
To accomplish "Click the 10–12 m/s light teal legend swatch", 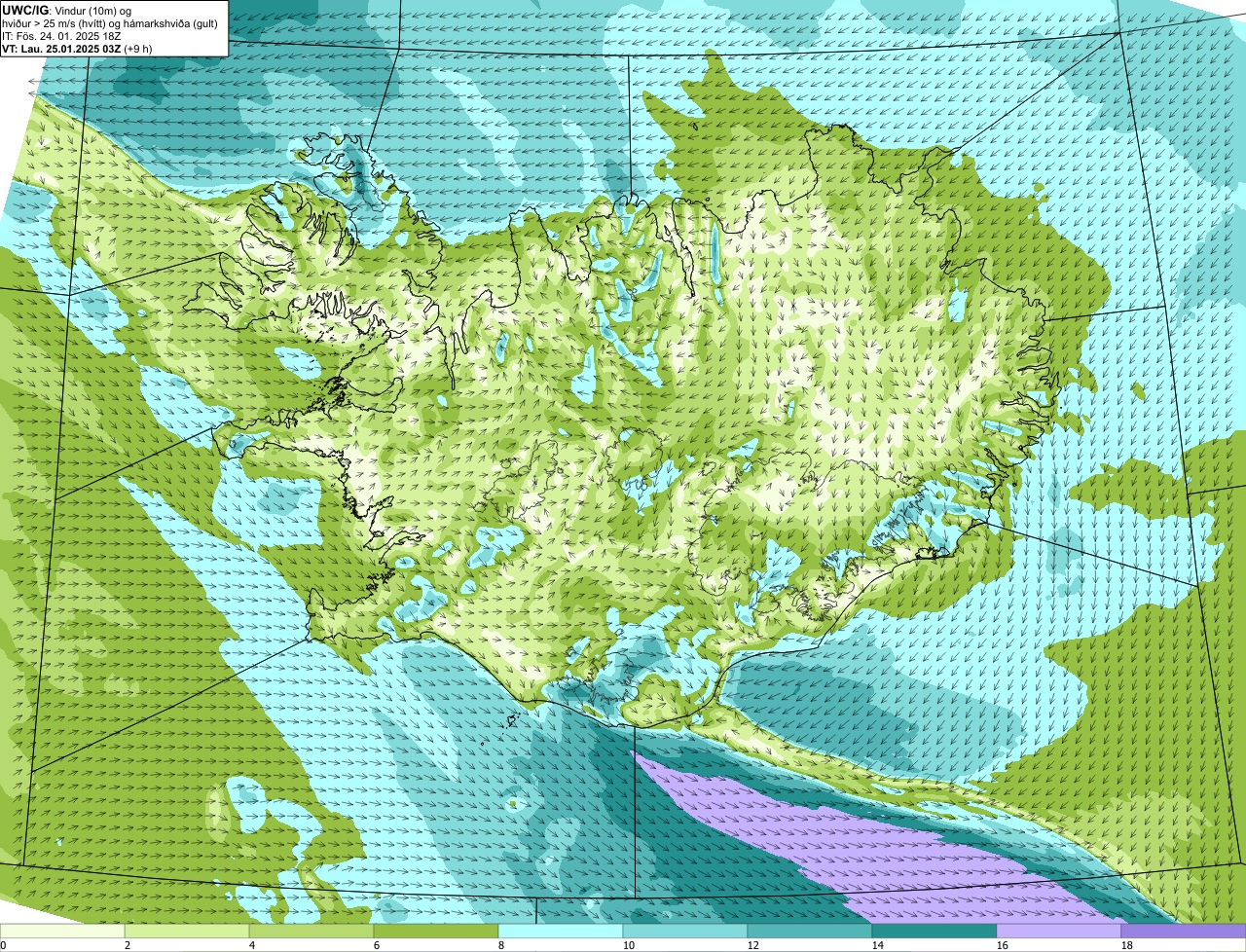I will (686, 931).
